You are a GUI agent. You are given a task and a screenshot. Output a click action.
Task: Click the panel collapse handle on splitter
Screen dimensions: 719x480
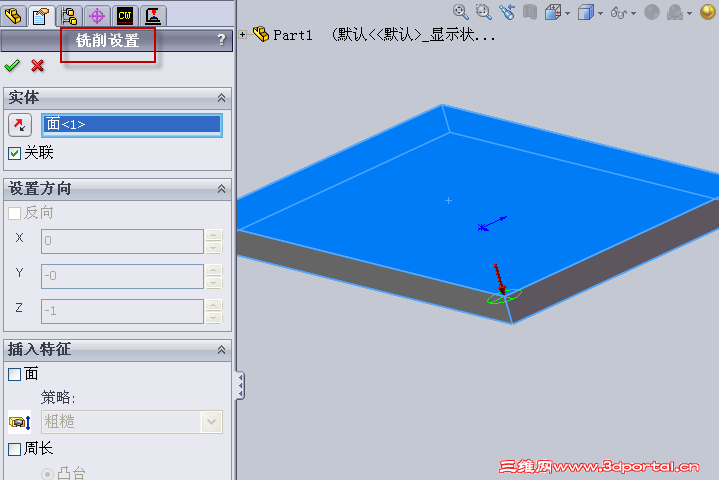(x=240, y=385)
